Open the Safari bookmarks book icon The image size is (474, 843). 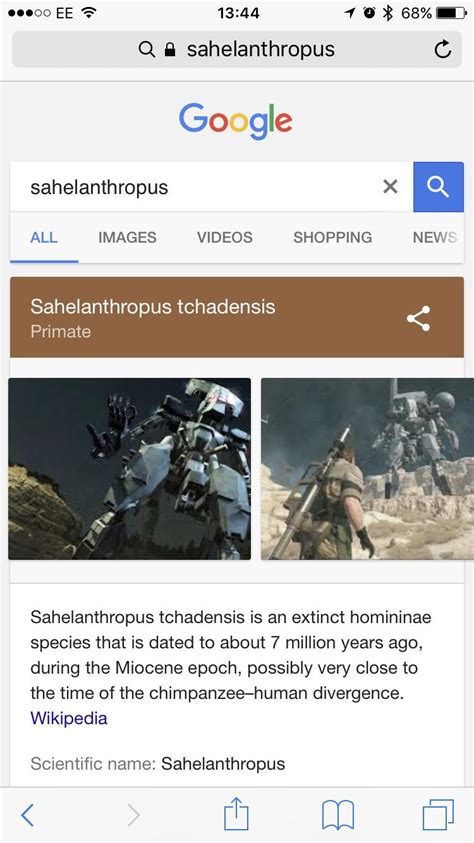point(337,815)
